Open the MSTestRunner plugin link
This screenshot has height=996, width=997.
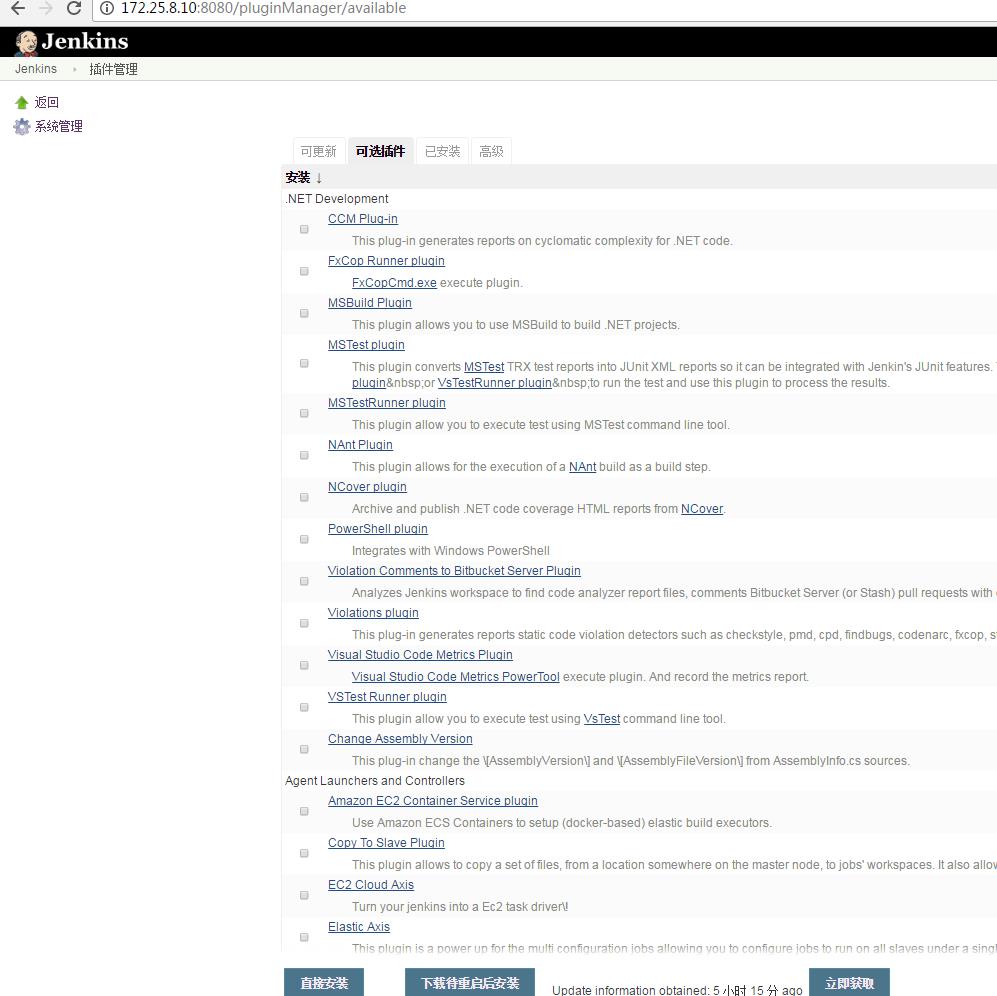pyautogui.click(x=387, y=403)
